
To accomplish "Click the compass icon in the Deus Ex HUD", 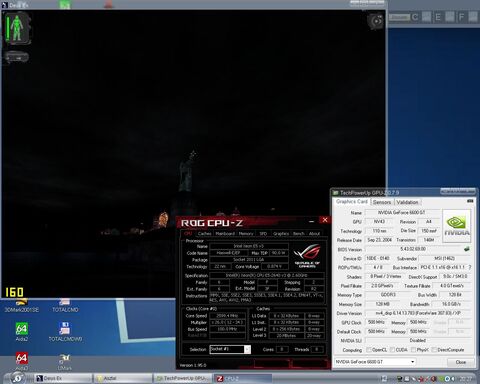I will click(x=376, y=21).
